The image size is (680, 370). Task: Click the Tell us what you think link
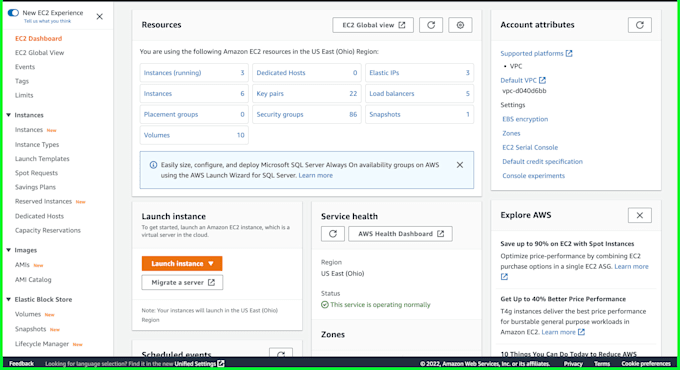point(47,21)
